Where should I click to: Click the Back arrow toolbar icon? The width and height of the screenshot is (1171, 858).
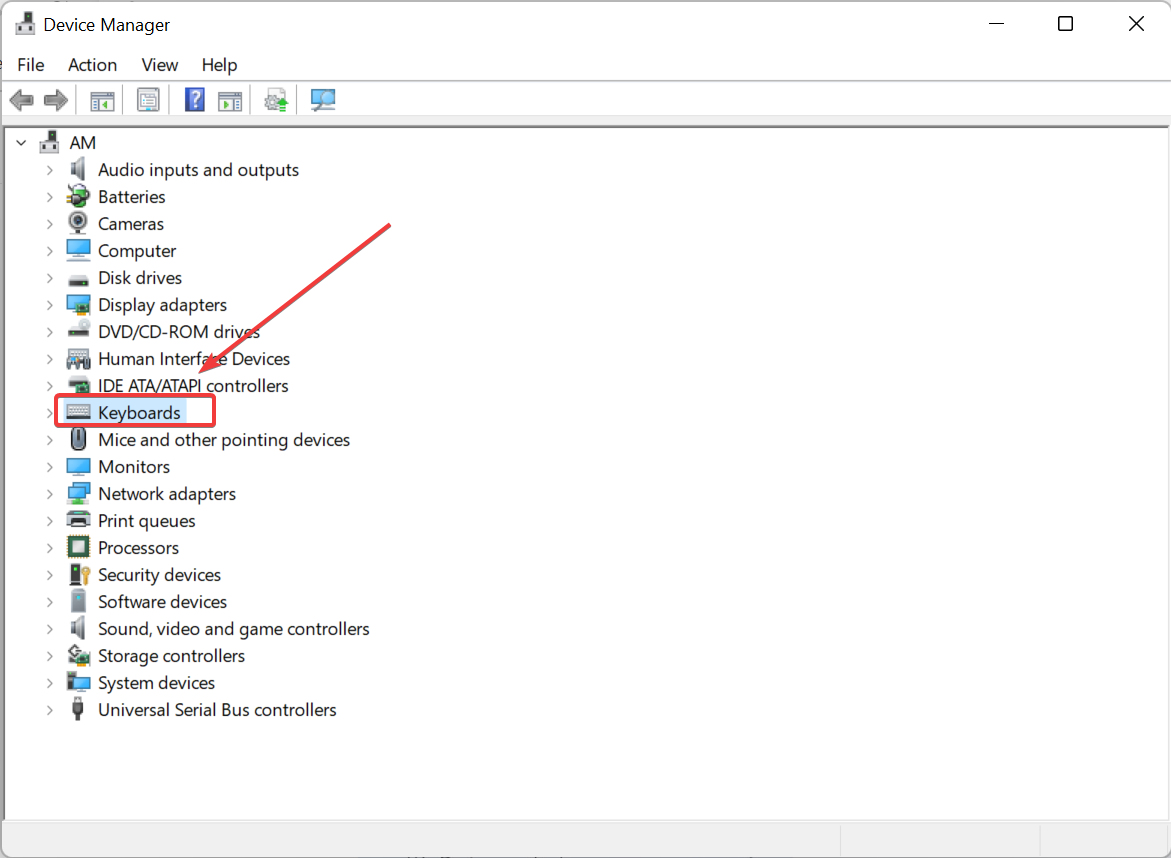click(x=22, y=100)
